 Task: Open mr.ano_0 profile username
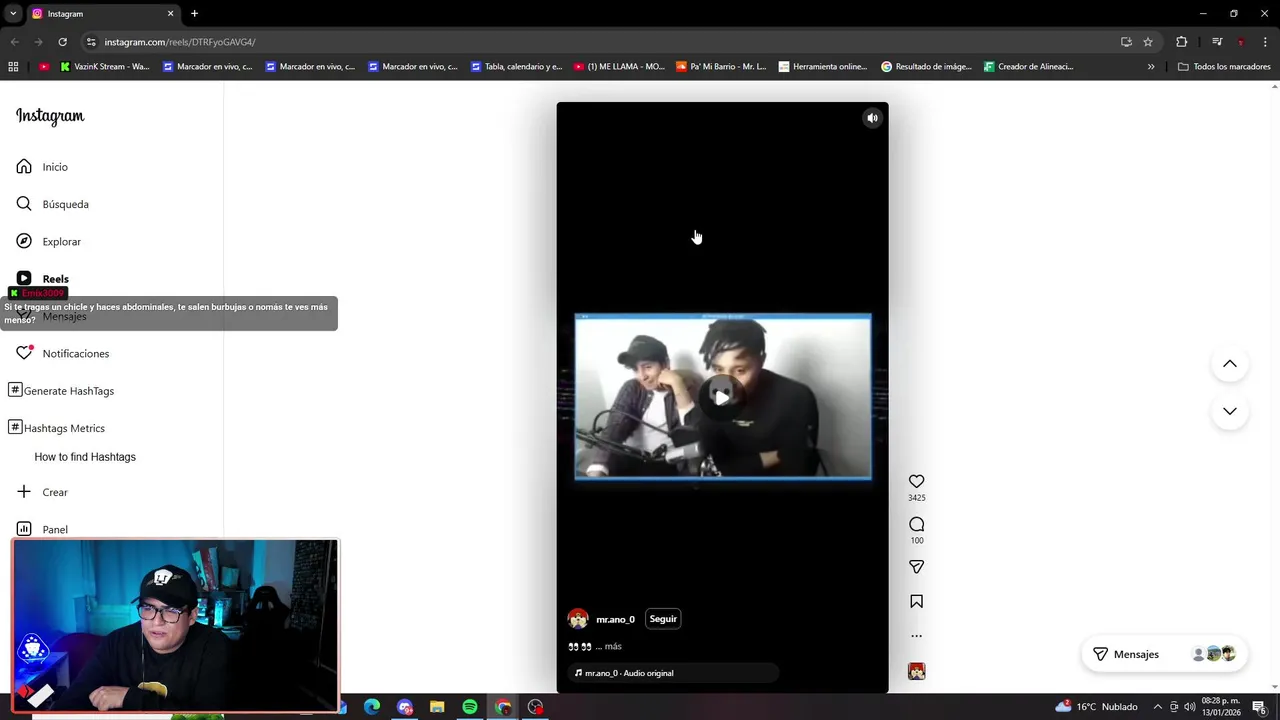pyautogui.click(x=615, y=619)
